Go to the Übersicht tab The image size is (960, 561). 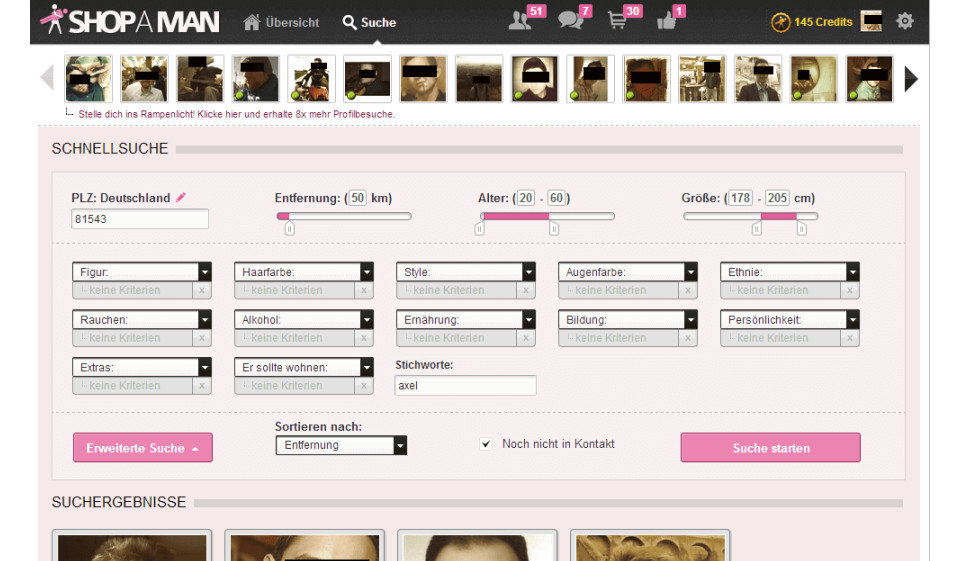tap(282, 22)
